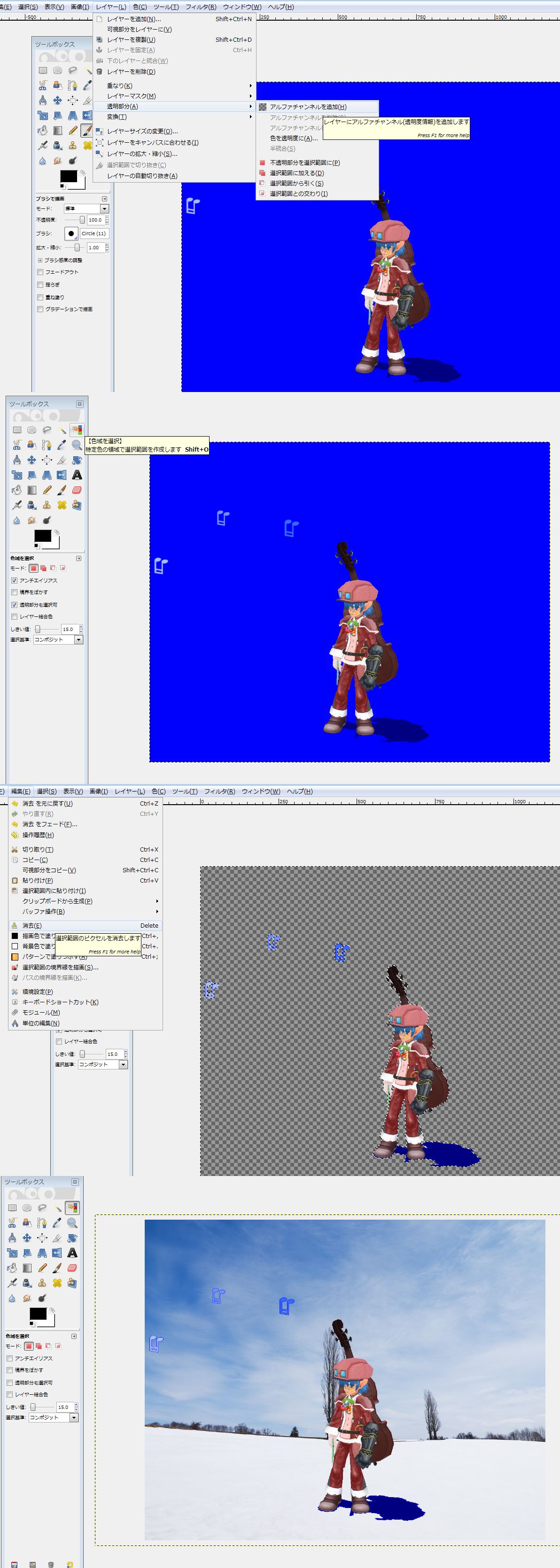Viewport: 560px width, 1568px height.
Task: Open the コンポジット dropdown below the checked アンチエイリアス options
Action: coord(58,640)
